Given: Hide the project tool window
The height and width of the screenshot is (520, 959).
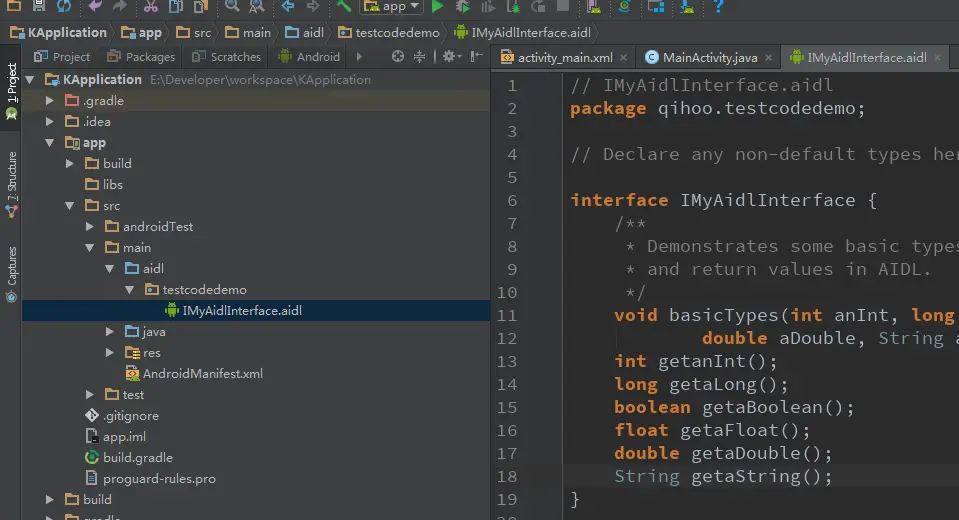Looking at the screenshot, I should click(476, 56).
